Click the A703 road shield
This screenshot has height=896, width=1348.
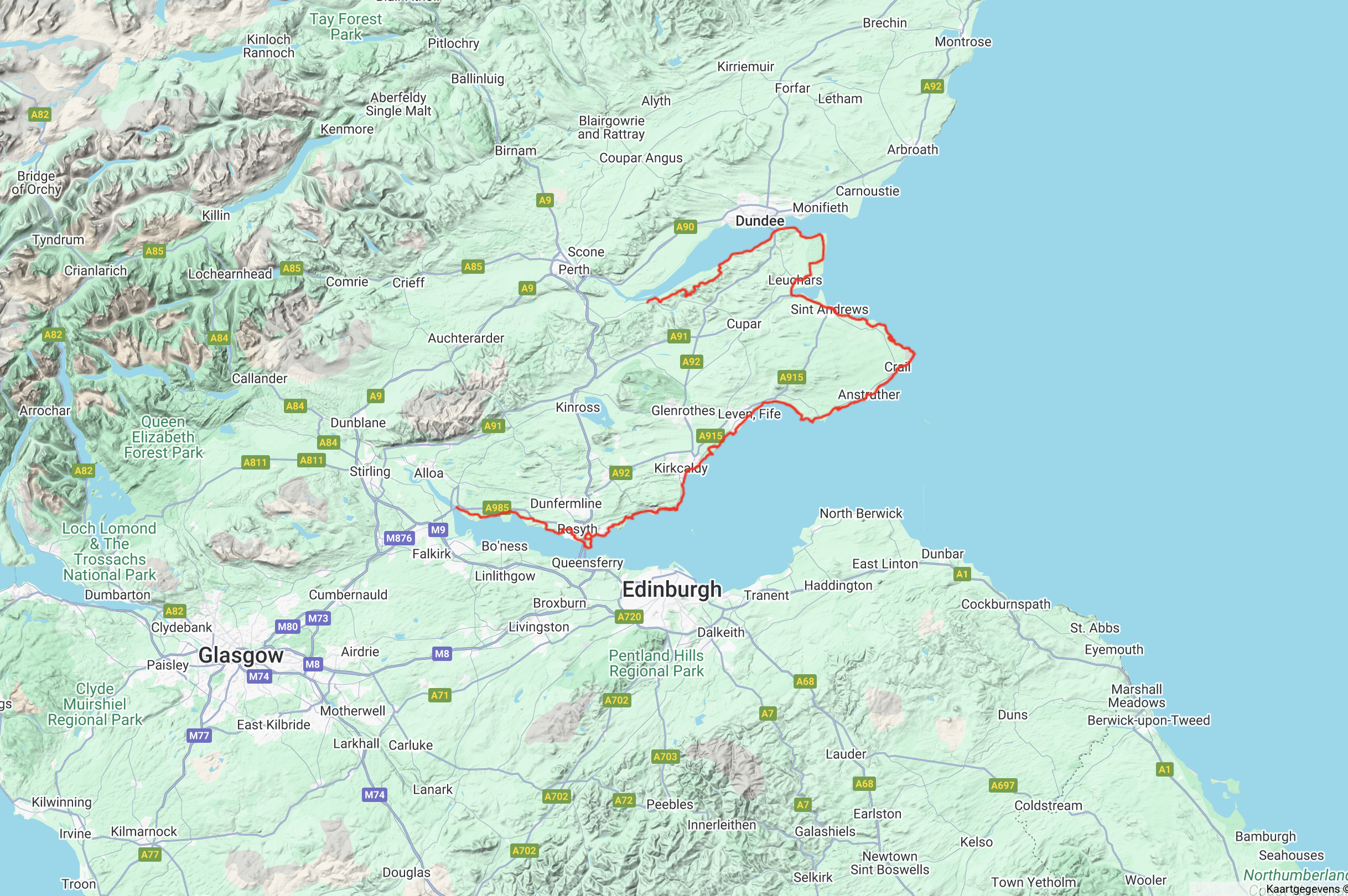[666, 757]
